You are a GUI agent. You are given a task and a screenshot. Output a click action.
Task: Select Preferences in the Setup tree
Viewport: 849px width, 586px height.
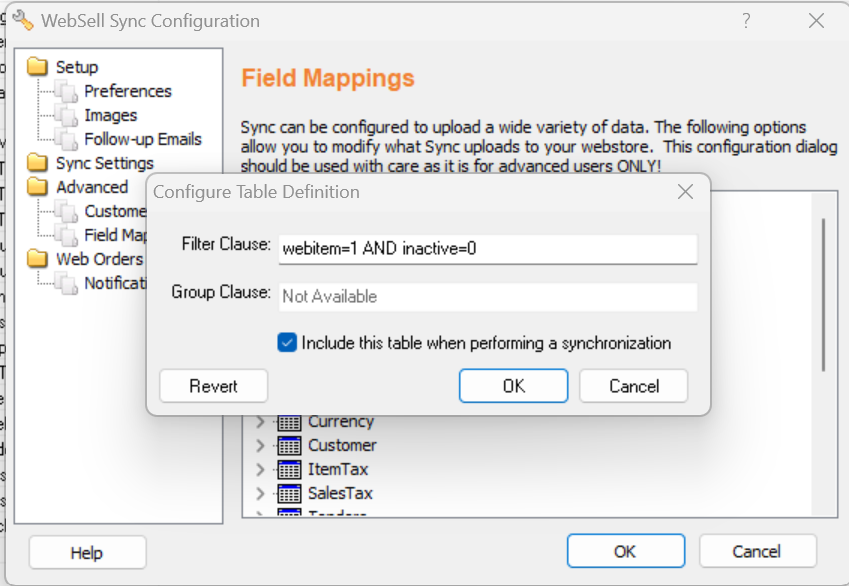128,91
